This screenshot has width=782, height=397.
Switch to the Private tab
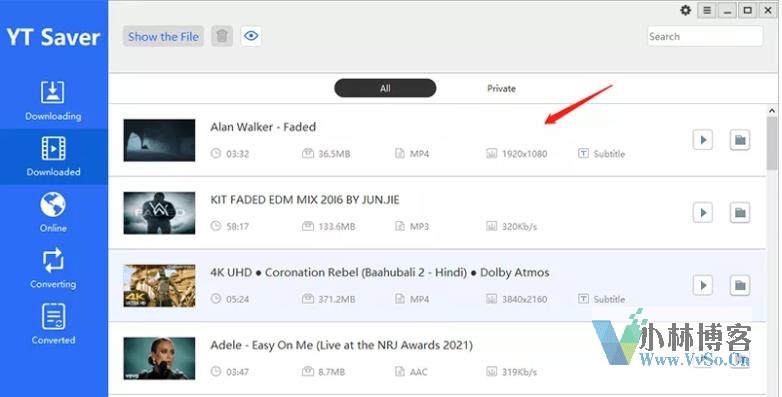(x=501, y=88)
